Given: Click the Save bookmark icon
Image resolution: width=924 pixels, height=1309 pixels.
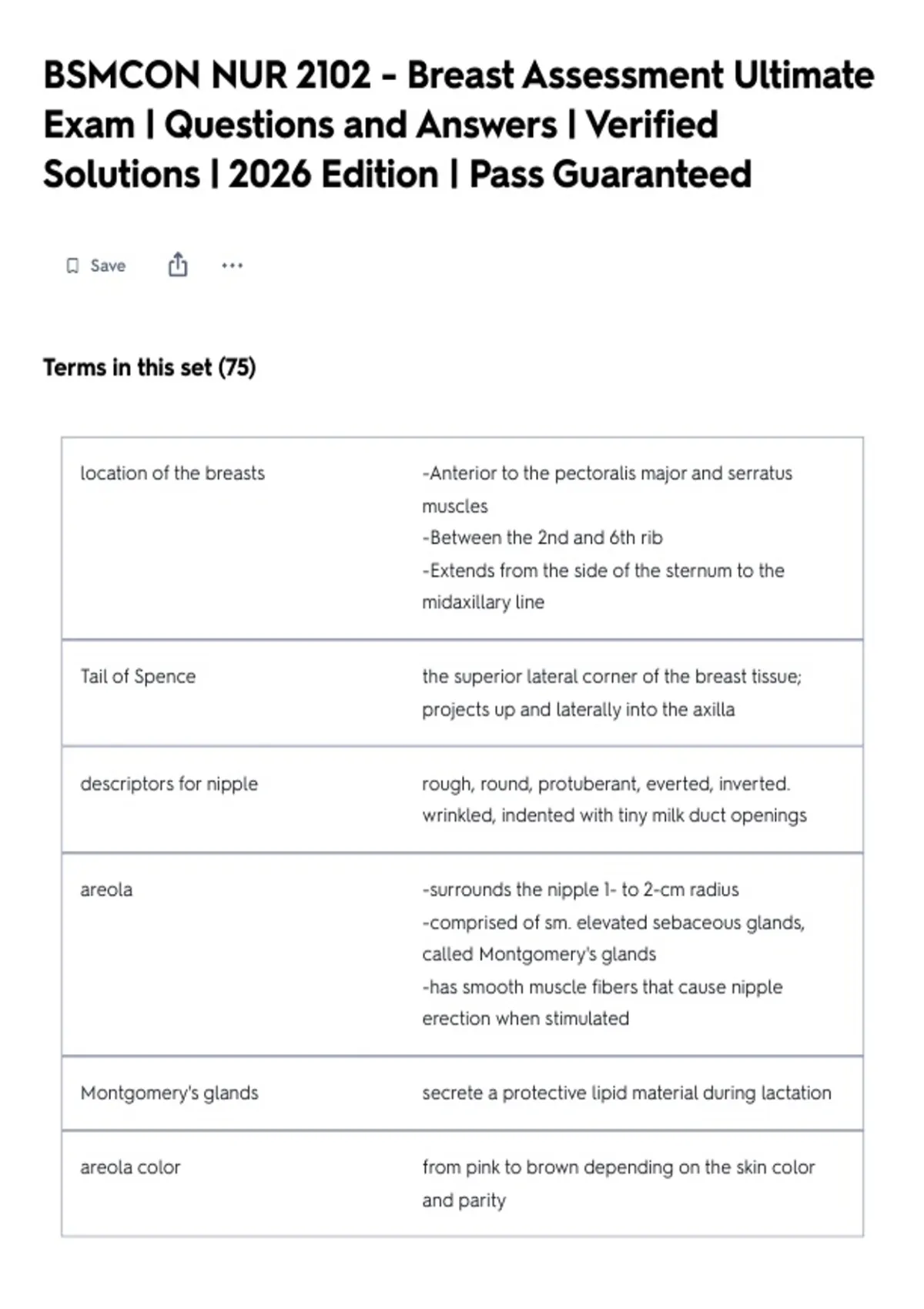Looking at the screenshot, I should coord(72,266).
